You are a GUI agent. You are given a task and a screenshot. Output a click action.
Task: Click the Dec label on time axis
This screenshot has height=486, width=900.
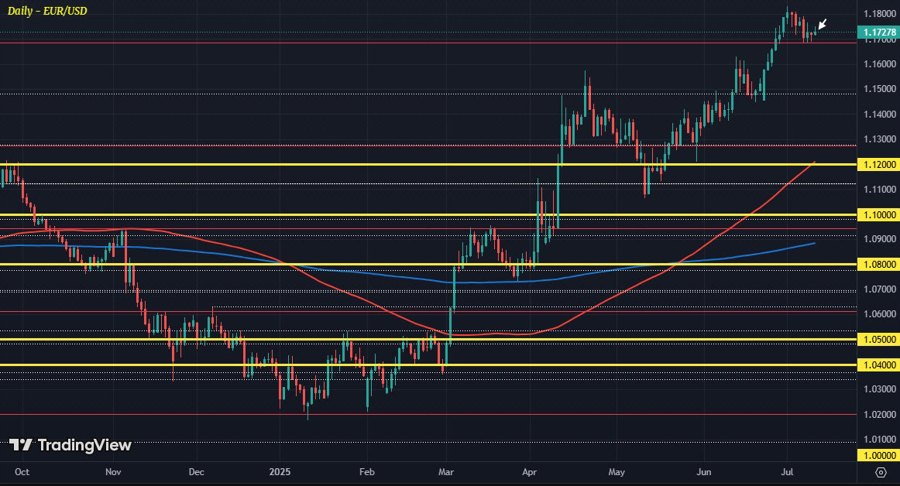coord(196,469)
